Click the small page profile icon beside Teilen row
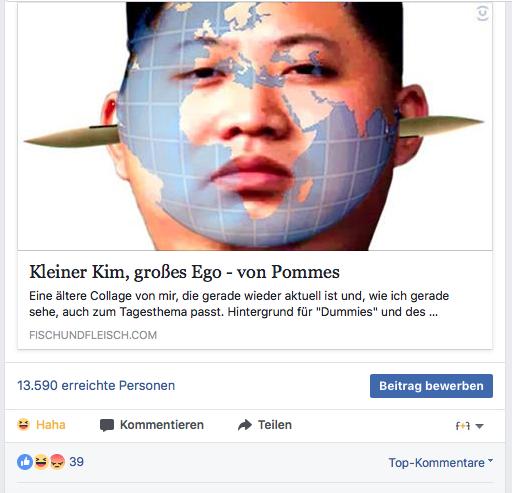Image resolution: width=512 pixels, height=493 pixels. click(x=463, y=426)
